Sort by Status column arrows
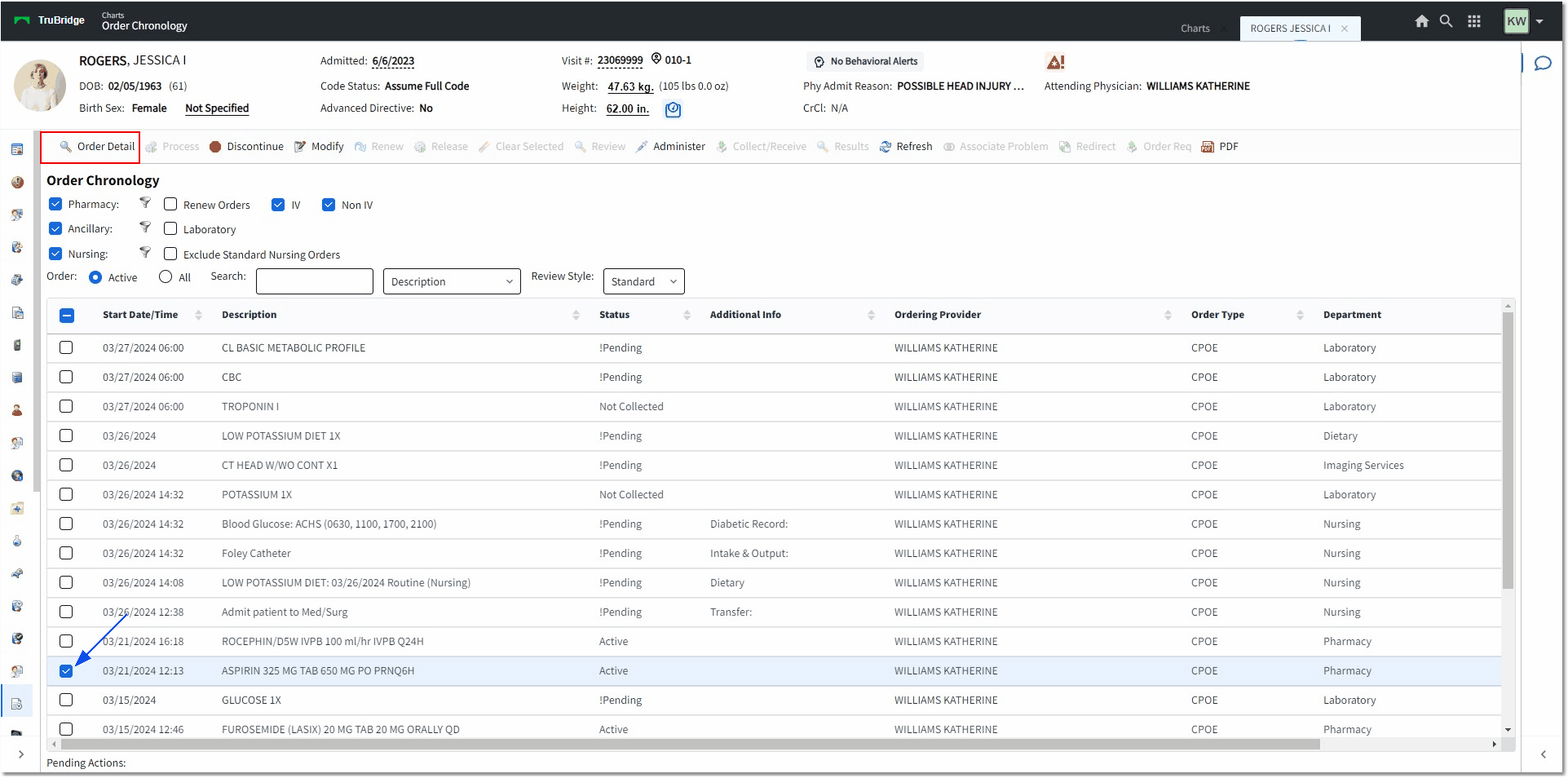The image size is (1568, 778). click(x=687, y=315)
